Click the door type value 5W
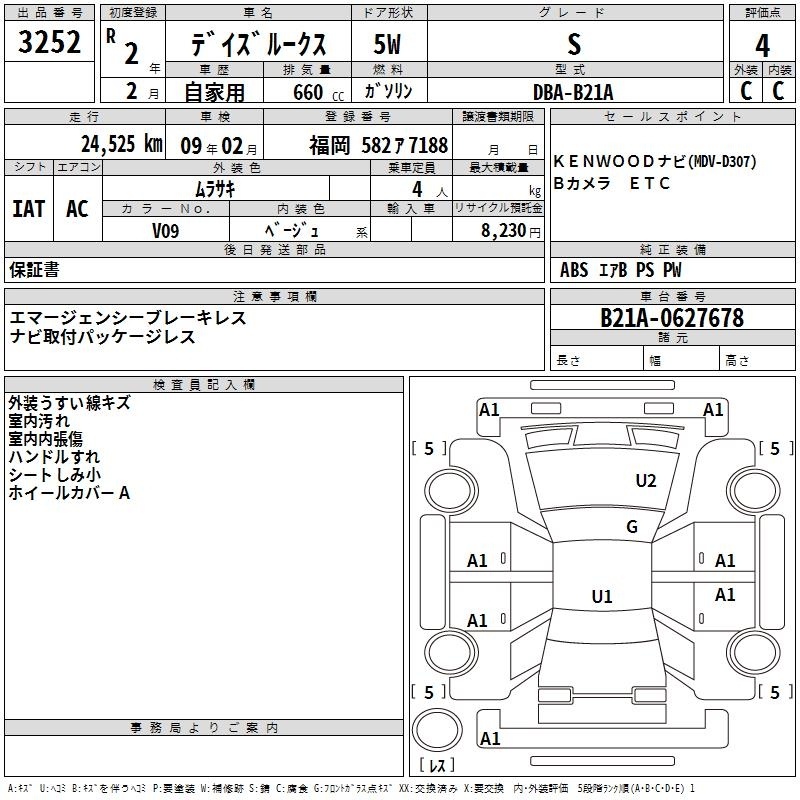Image resolution: width=800 pixels, height=800 pixels. pyautogui.click(x=387, y=44)
